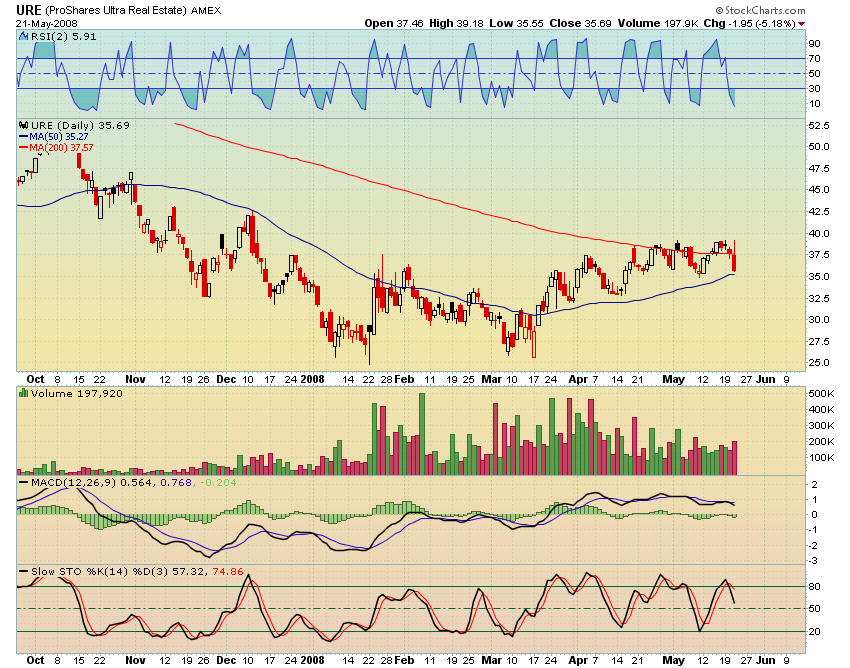Click the red down arrow after Chg
This screenshot has height=668, width=850.
802,24
